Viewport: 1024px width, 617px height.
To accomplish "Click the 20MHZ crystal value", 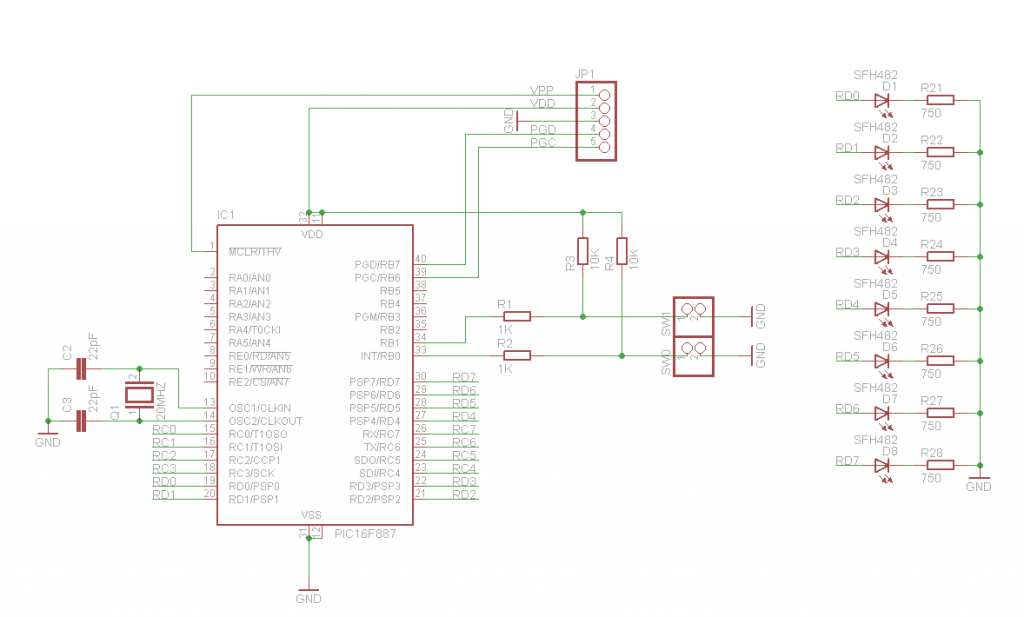I will click(x=161, y=401).
